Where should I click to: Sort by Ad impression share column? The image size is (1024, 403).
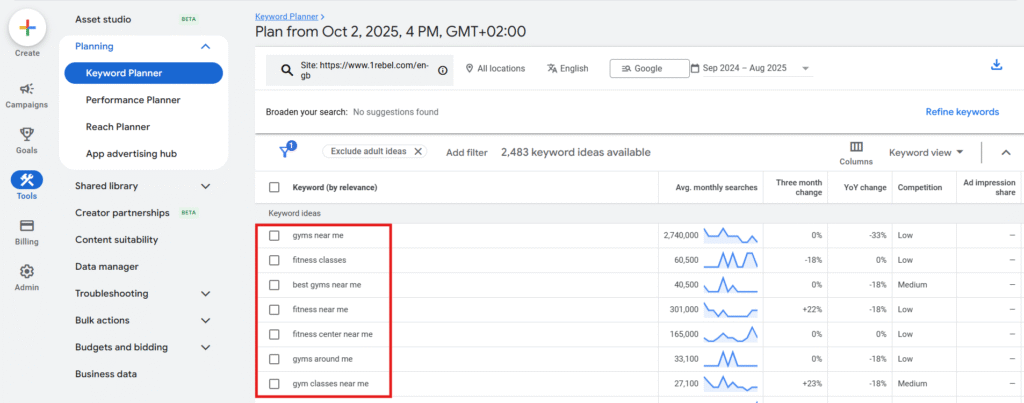click(x=989, y=187)
